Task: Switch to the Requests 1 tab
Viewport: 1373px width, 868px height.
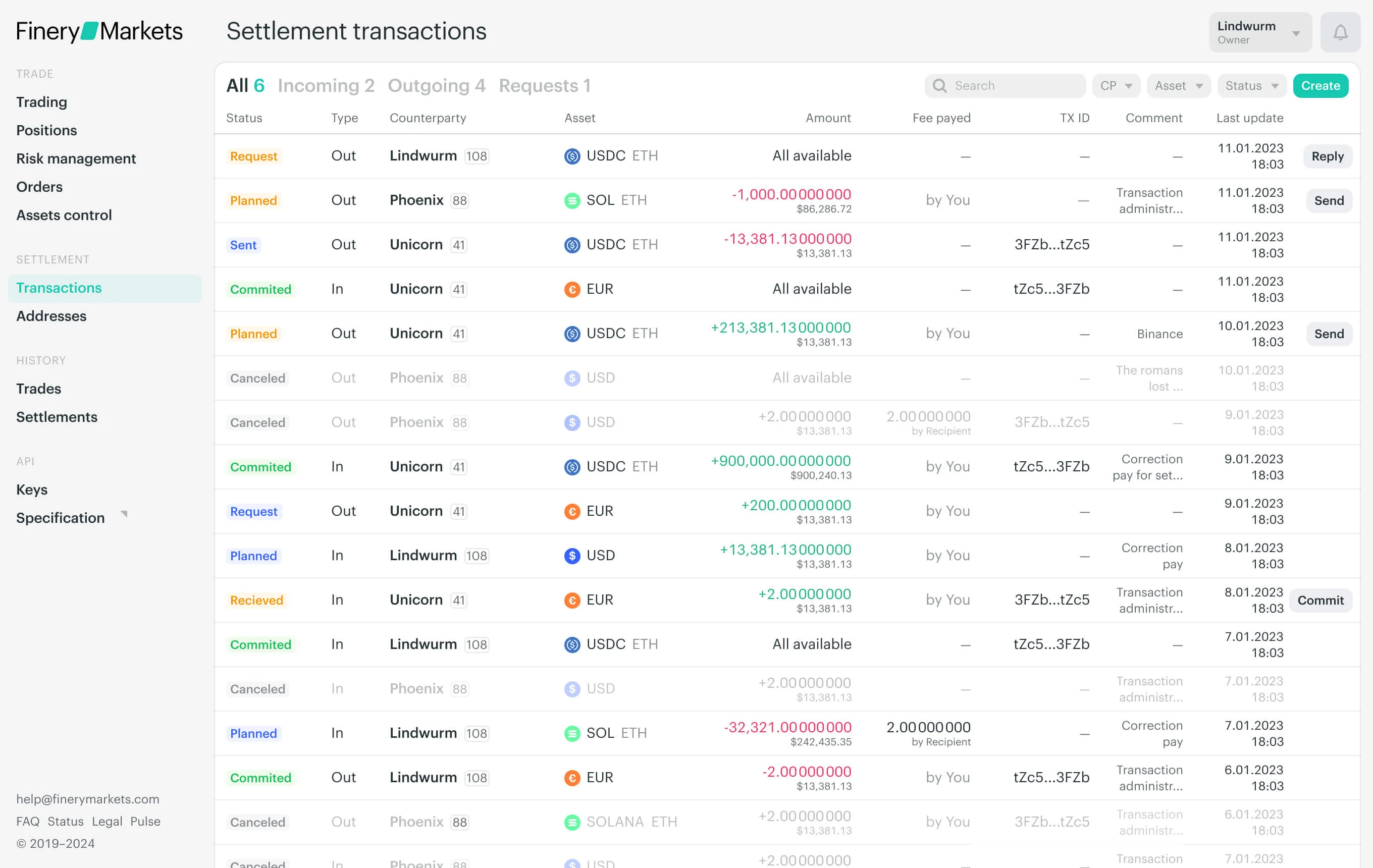Action: point(544,85)
